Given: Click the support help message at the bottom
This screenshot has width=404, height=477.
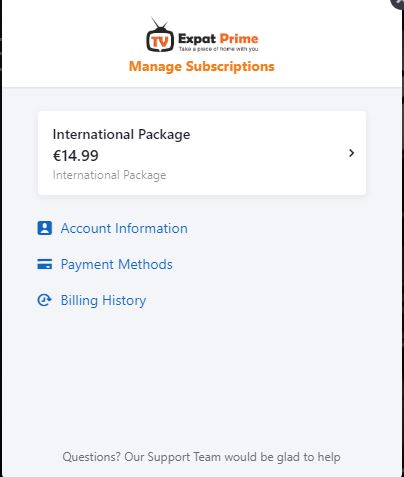Looking at the screenshot, I should click(201, 457).
